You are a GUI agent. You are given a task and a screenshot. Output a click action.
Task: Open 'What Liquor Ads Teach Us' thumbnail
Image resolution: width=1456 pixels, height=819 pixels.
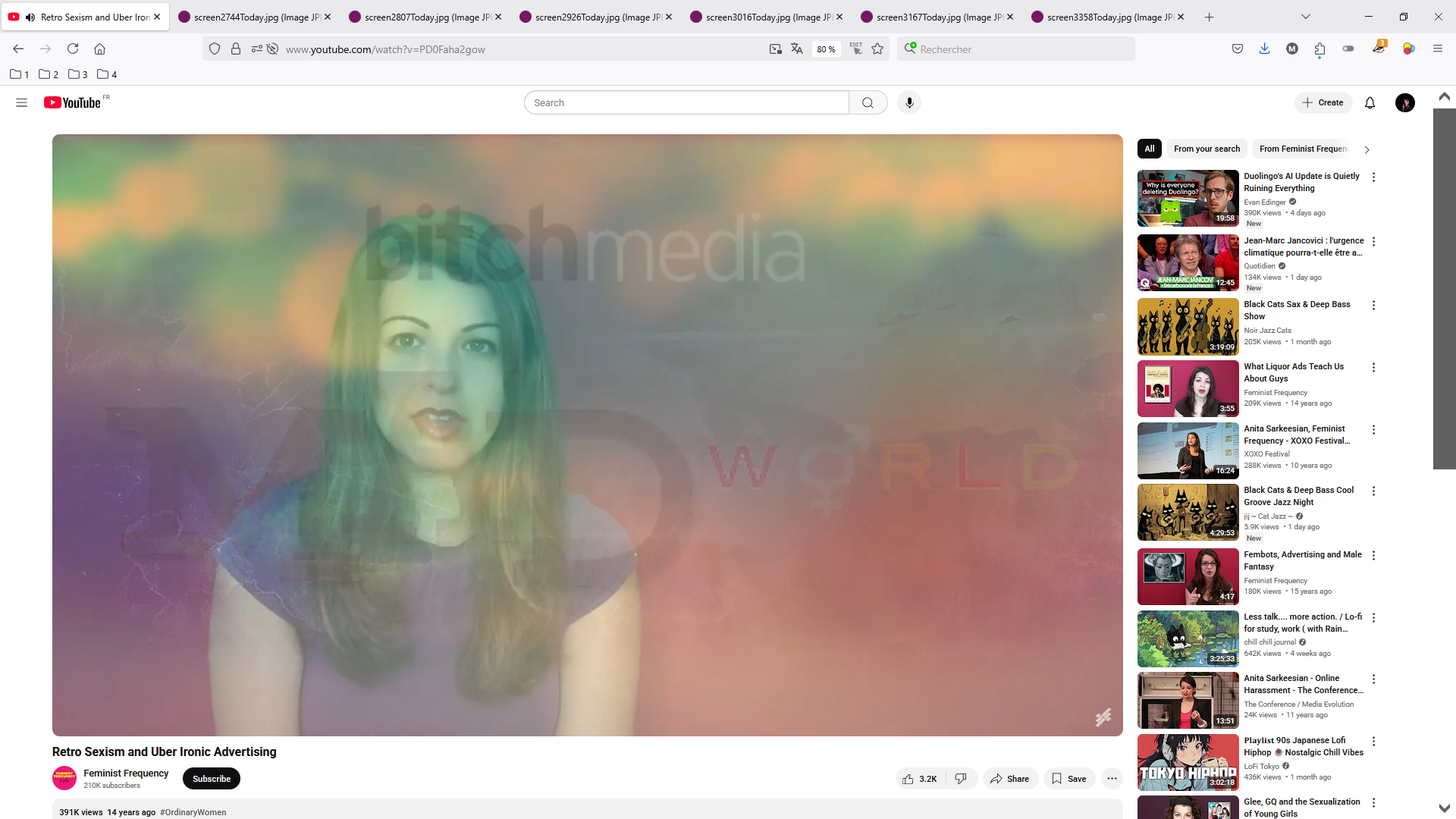[1188, 389]
